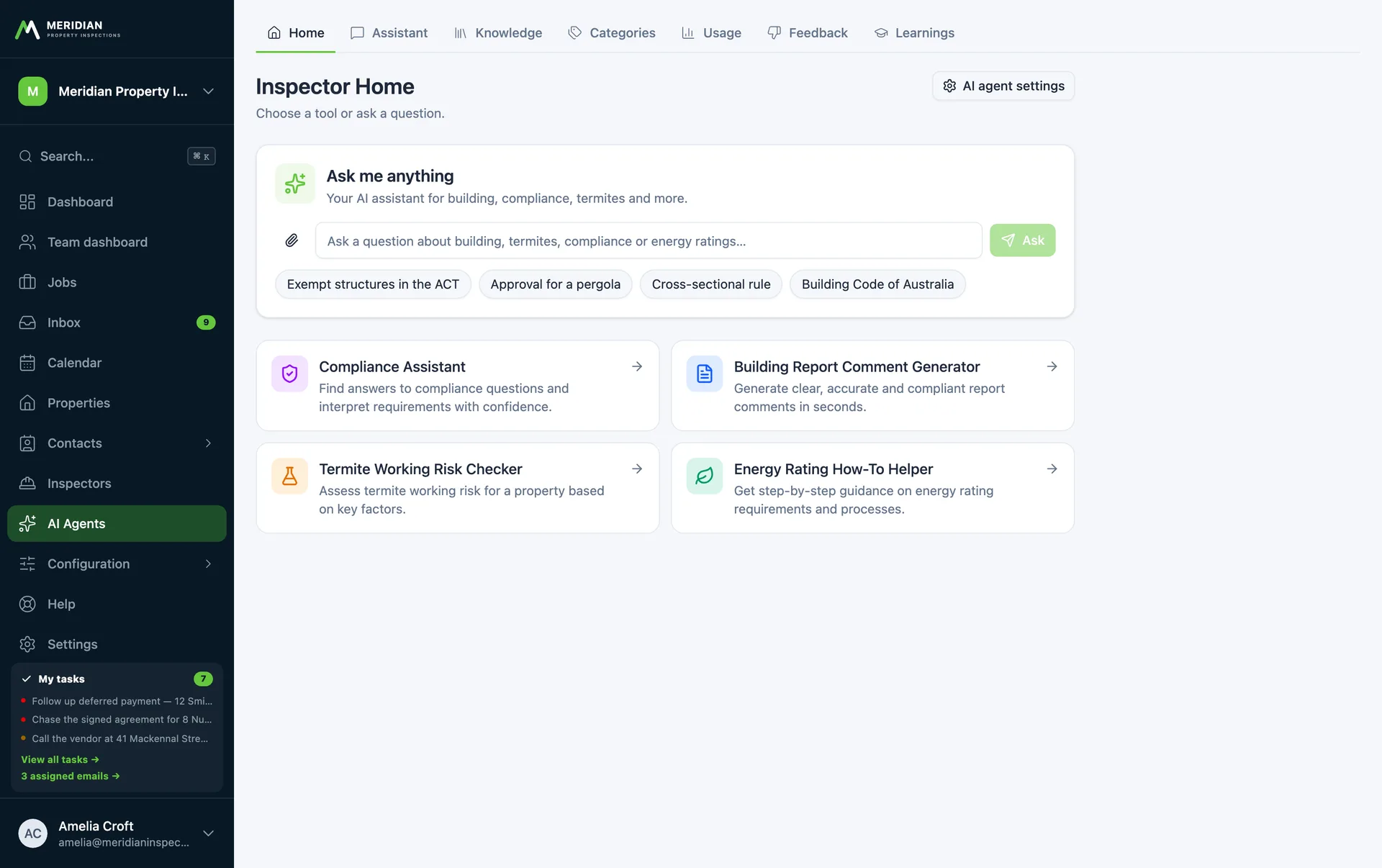Open the Categories tab
The image size is (1382, 868).
click(612, 33)
